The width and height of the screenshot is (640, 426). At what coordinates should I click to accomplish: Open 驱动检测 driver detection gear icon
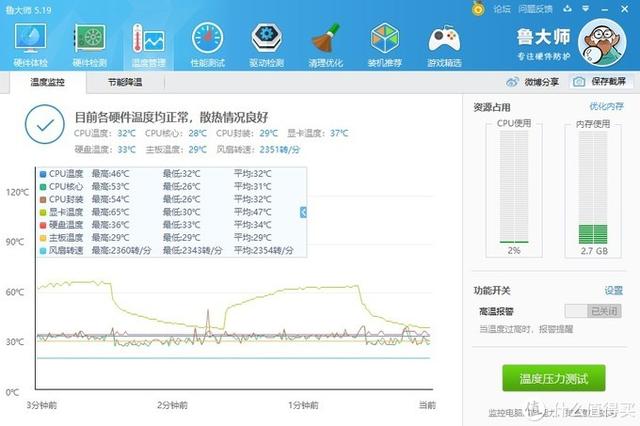(x=266, y=44)
